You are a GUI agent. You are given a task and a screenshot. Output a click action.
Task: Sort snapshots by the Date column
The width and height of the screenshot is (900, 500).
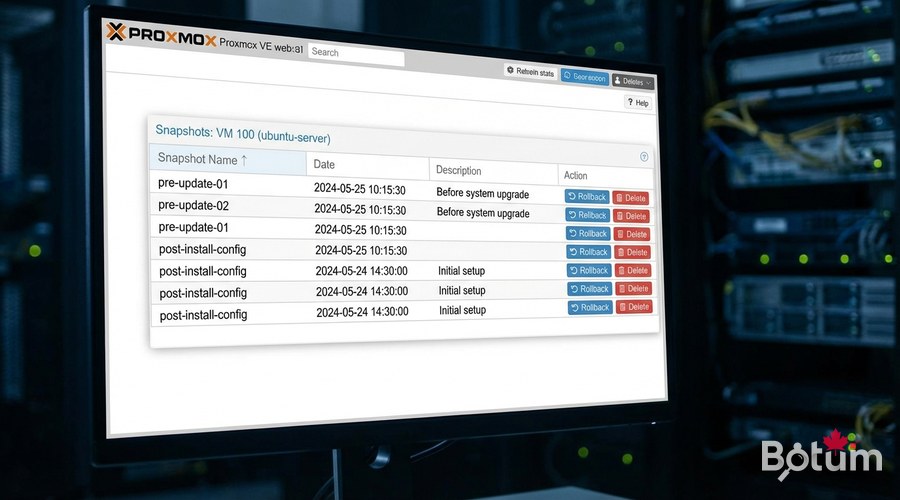pyautogui.click(x=324, y=164)
